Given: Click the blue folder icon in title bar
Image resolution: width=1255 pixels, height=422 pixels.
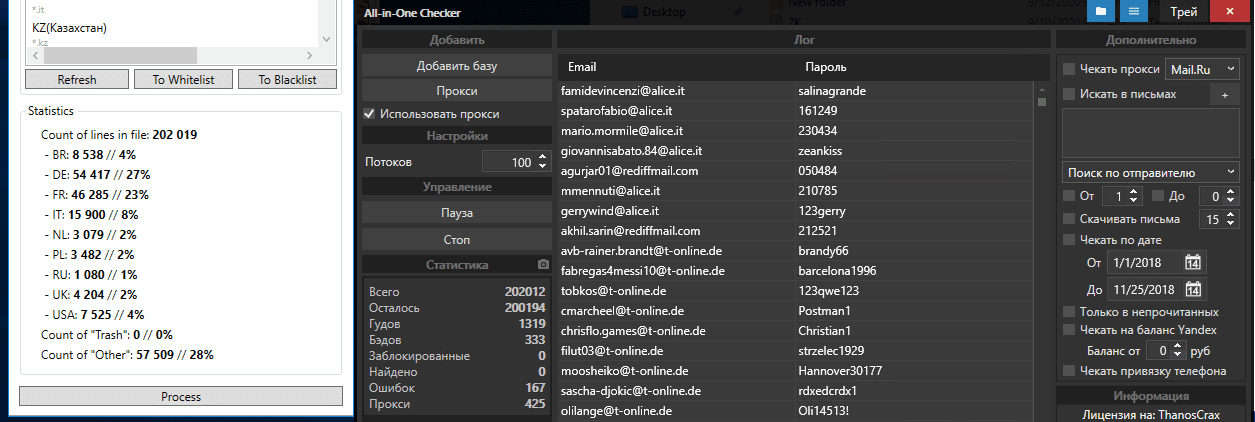Looking at the screenshot, I should [1101, 11].
